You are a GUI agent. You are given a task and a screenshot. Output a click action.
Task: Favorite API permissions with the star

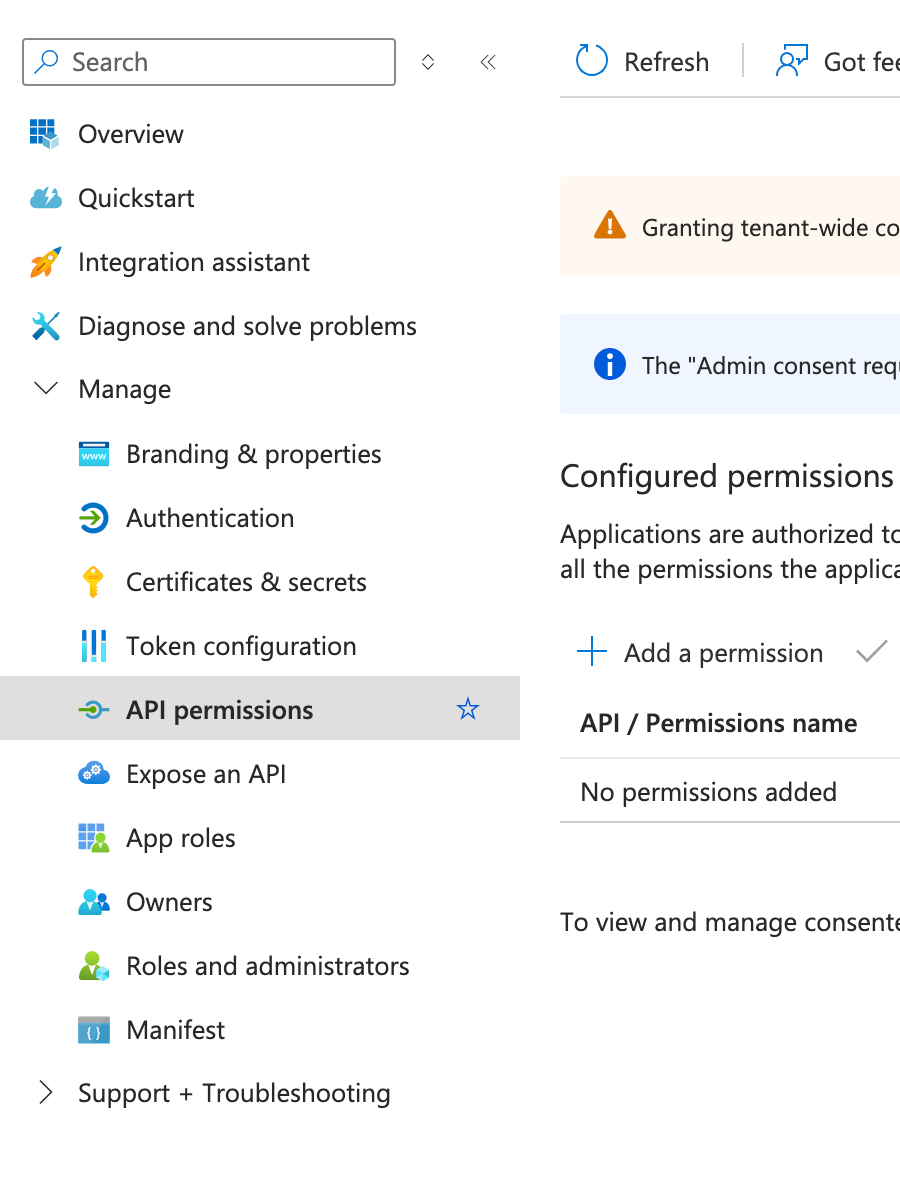pyautogui.click(x=468, y=710)
